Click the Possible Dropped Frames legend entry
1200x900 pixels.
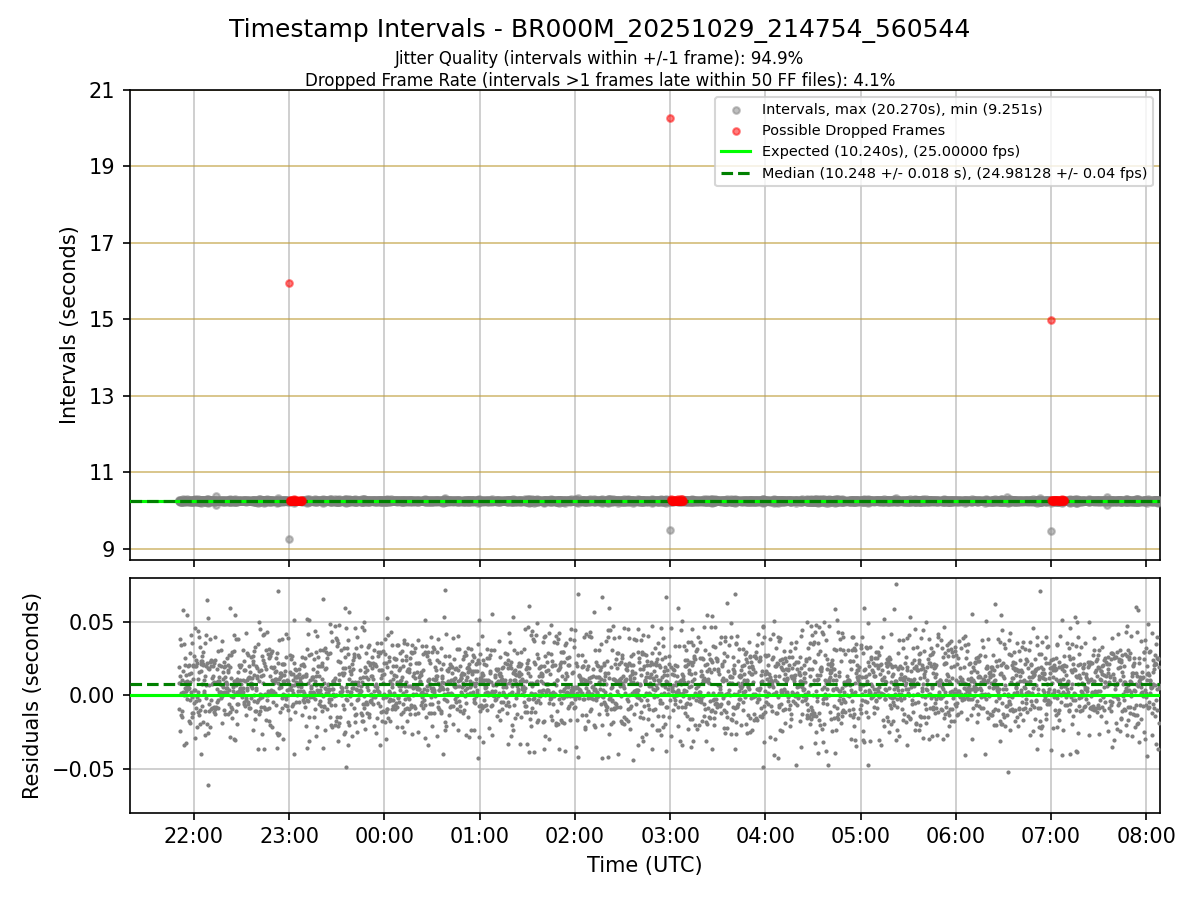(x=853, y=130)
